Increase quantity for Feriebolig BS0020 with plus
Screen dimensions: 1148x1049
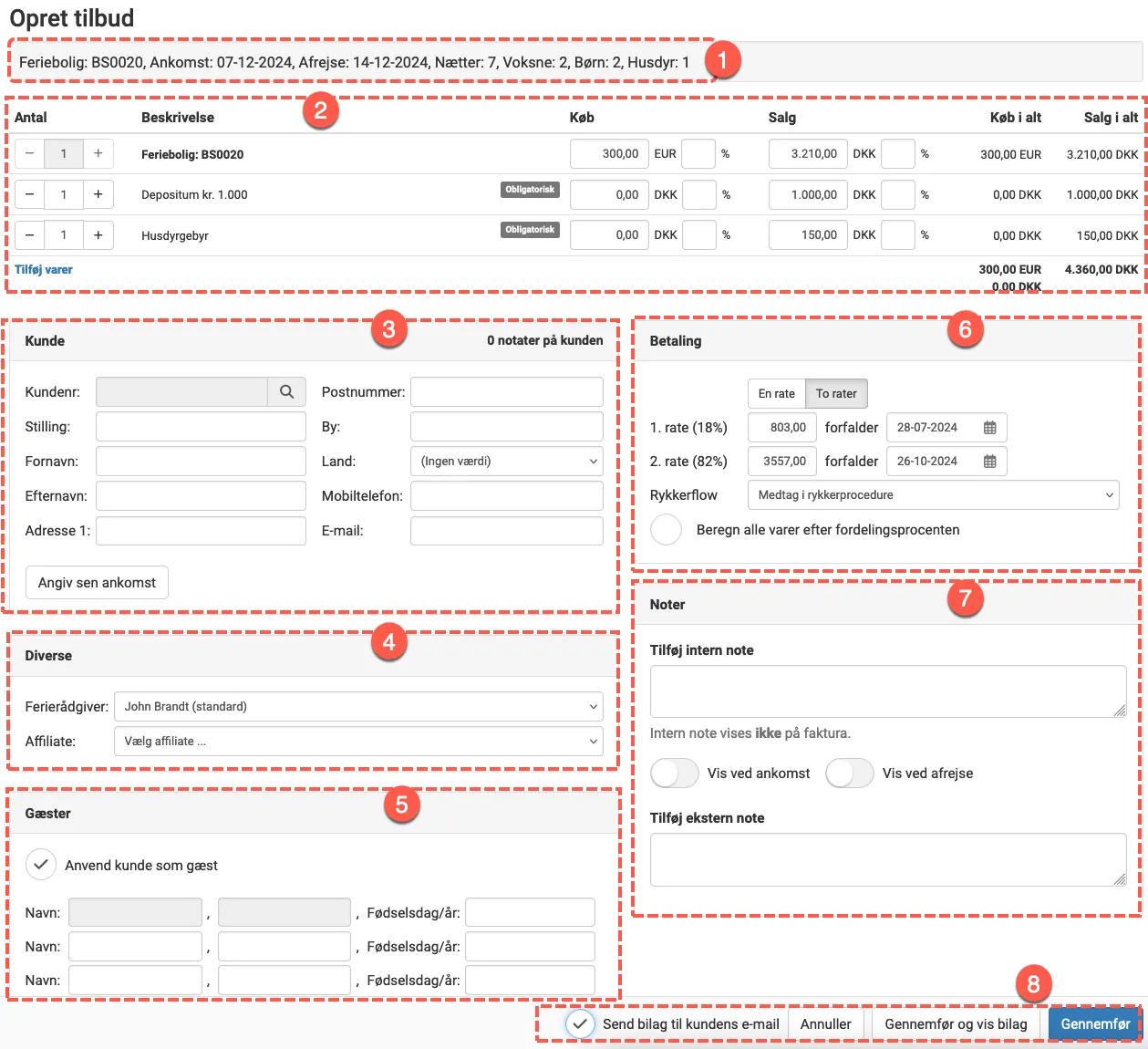click(x=98, y=153)
